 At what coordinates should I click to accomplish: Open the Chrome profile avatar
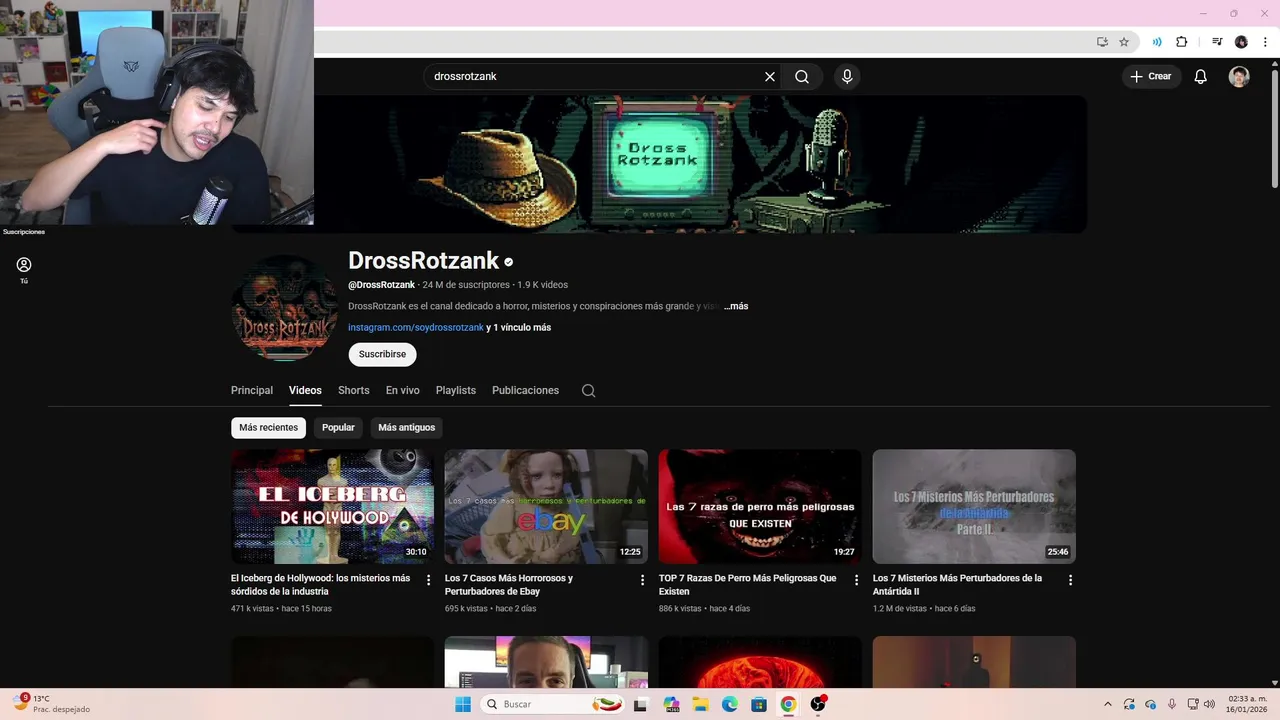[x=1241, y=42]
